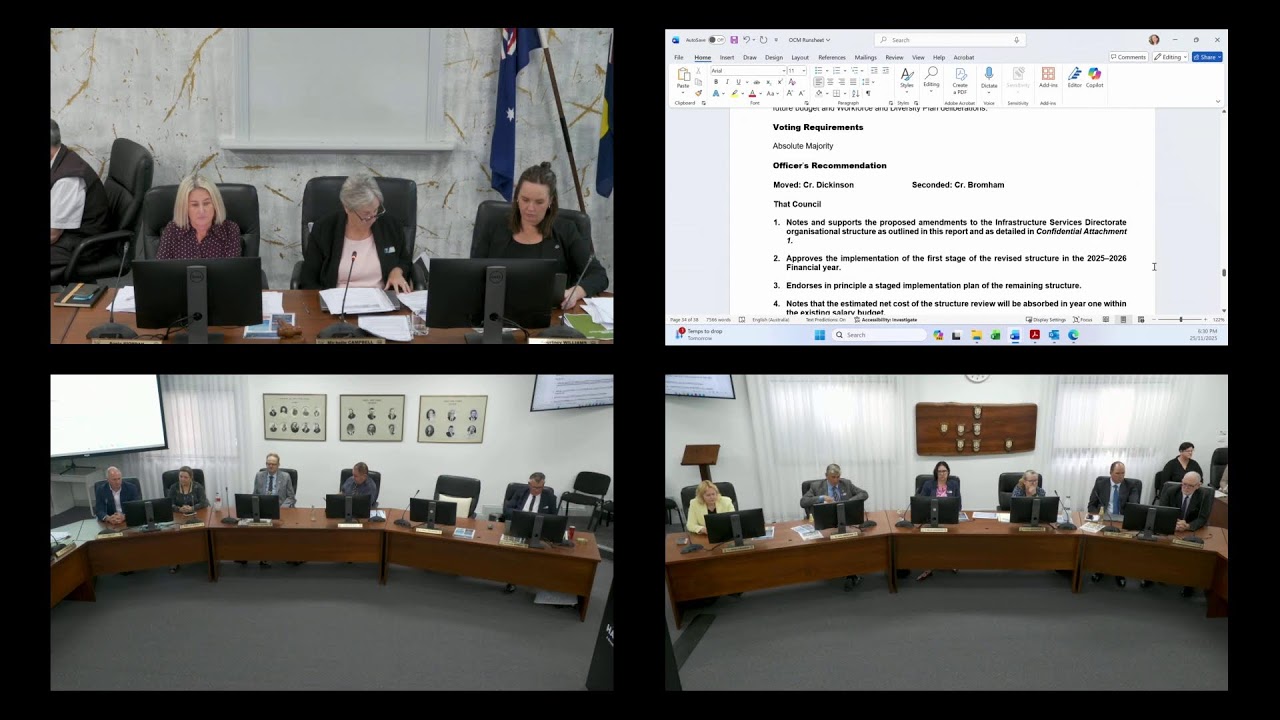The height and width of the screenshot is (720, 1280).
Task: Open Microsoft Edge from the taskbar
Action: tap(1073, 335)
